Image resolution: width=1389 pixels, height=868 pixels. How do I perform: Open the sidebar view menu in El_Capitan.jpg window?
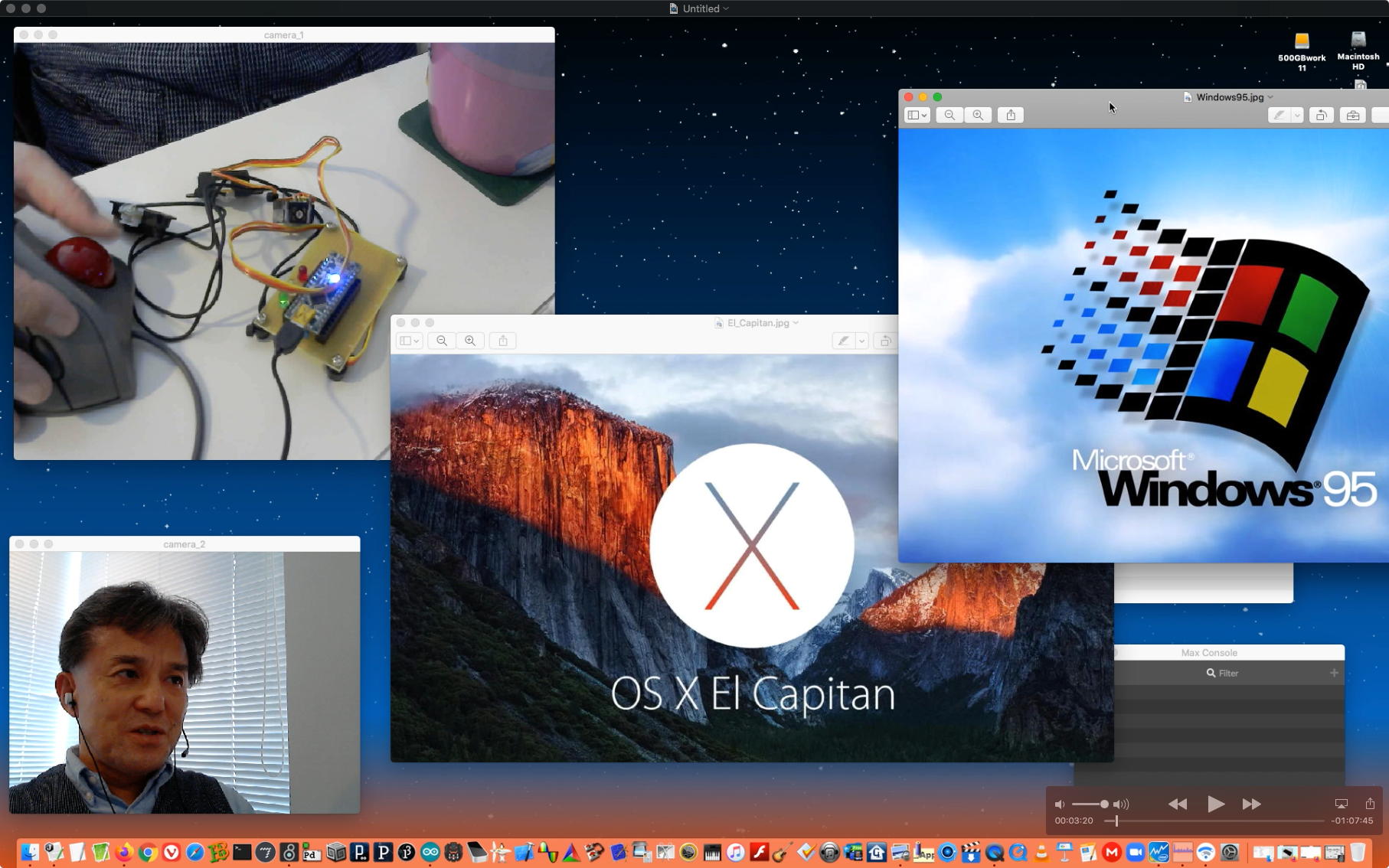(410, 341)
